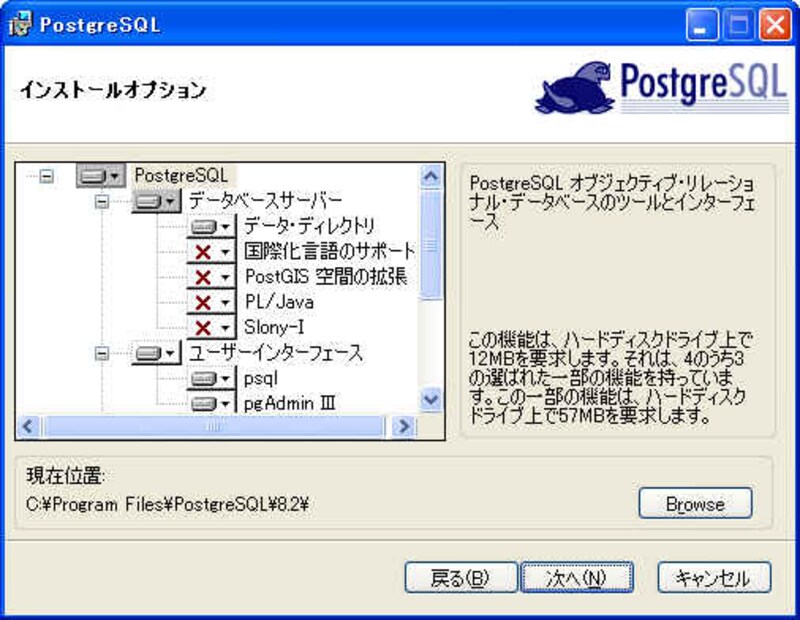Open the red X dropdown for PL/Java
This screenshot has width=800, height=620.
tap(211, 302)
